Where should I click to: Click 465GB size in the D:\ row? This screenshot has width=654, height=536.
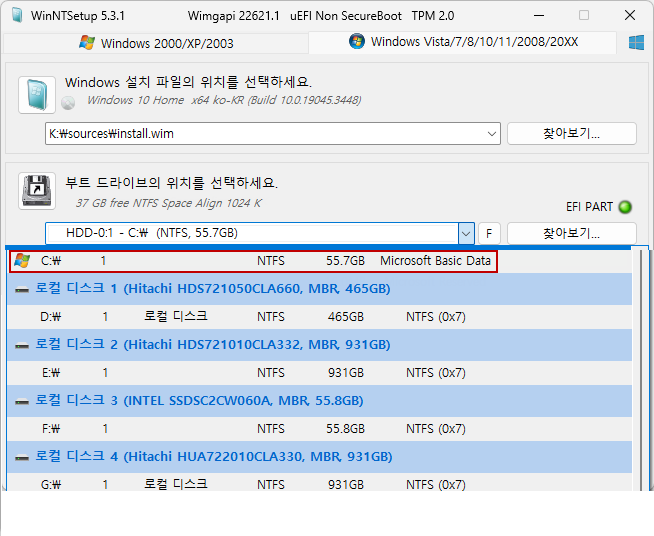click(345, 317)
